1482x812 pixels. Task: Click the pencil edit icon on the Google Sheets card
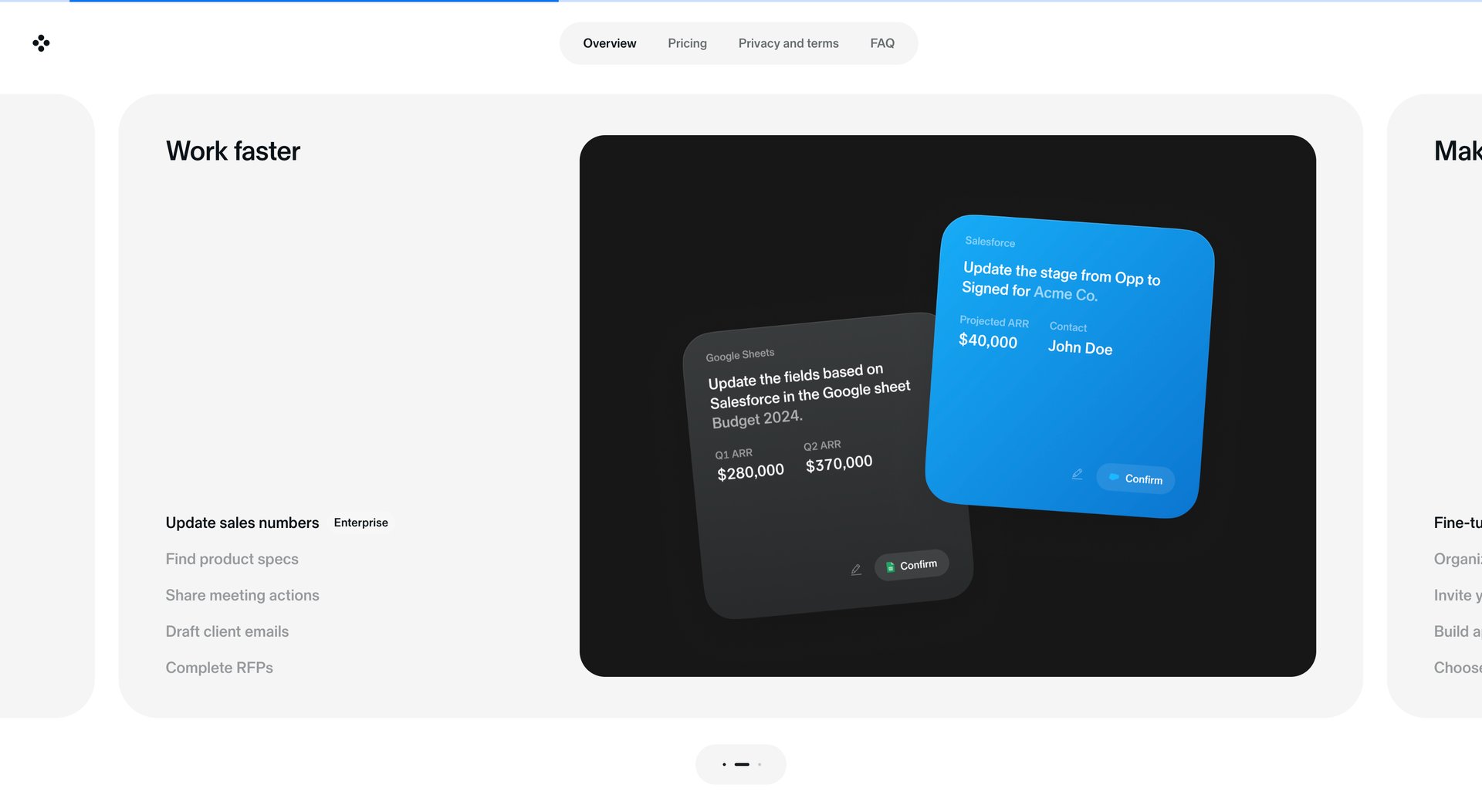(x=856, y=569)
